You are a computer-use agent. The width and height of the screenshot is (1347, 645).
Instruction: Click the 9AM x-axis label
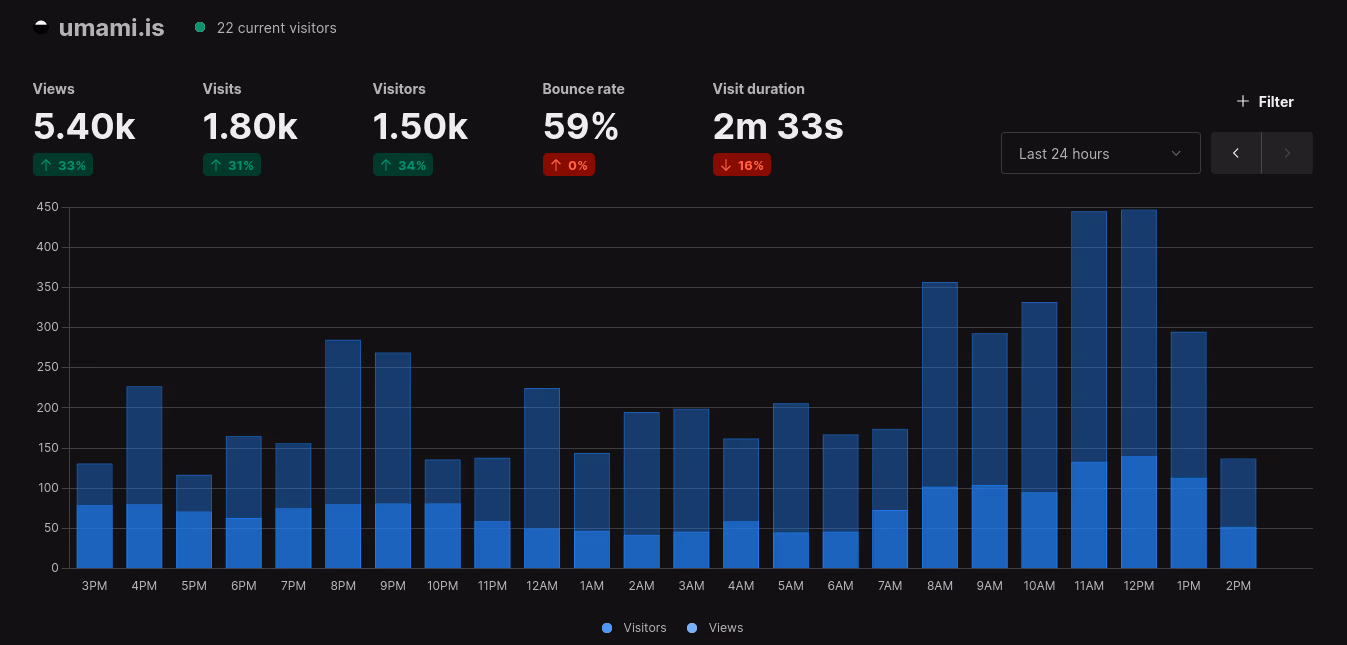coord(989,586)
